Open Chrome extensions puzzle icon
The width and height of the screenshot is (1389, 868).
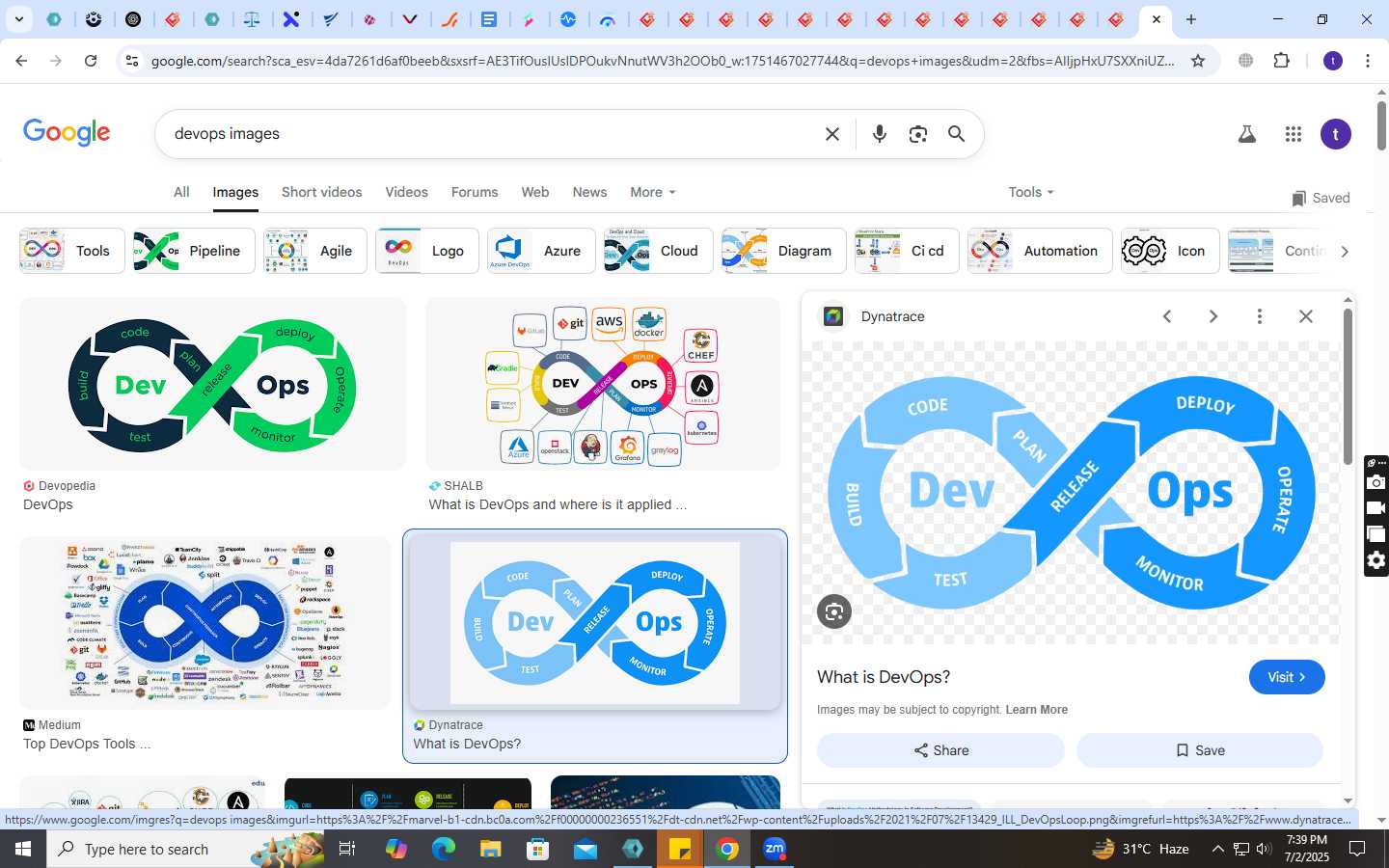coord(1282,61)
